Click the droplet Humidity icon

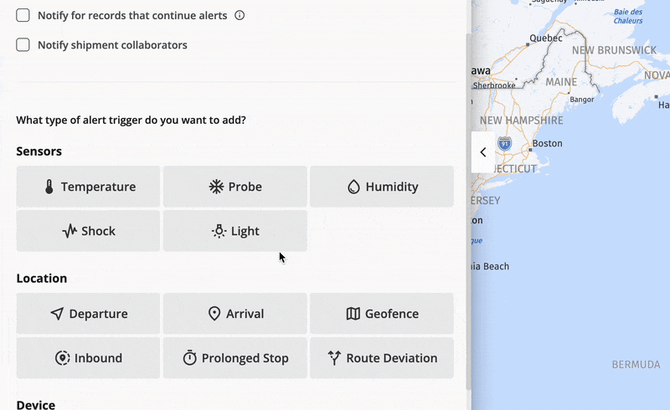tap(353, 187)
